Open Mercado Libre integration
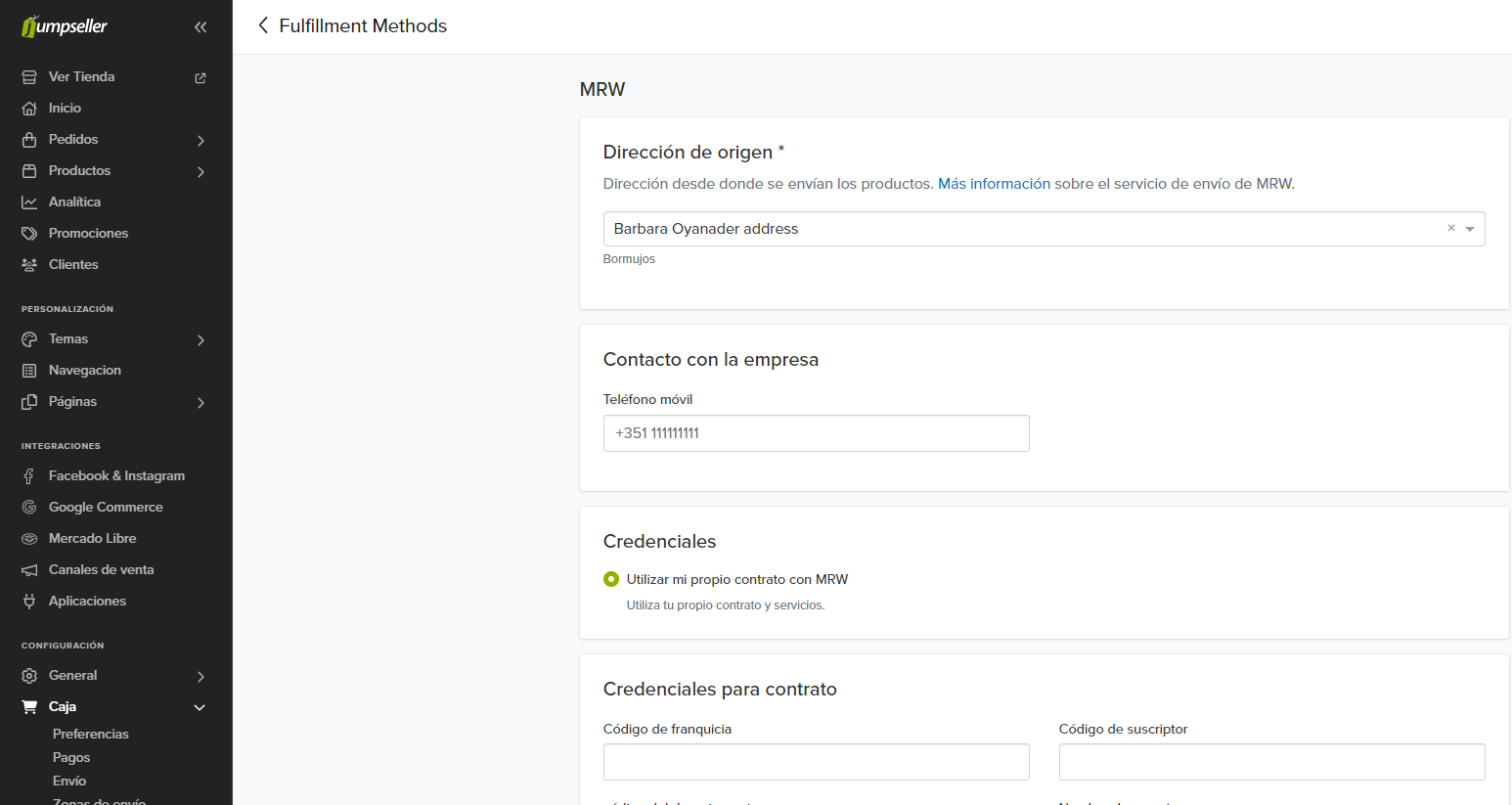 (x=92, y=538)
